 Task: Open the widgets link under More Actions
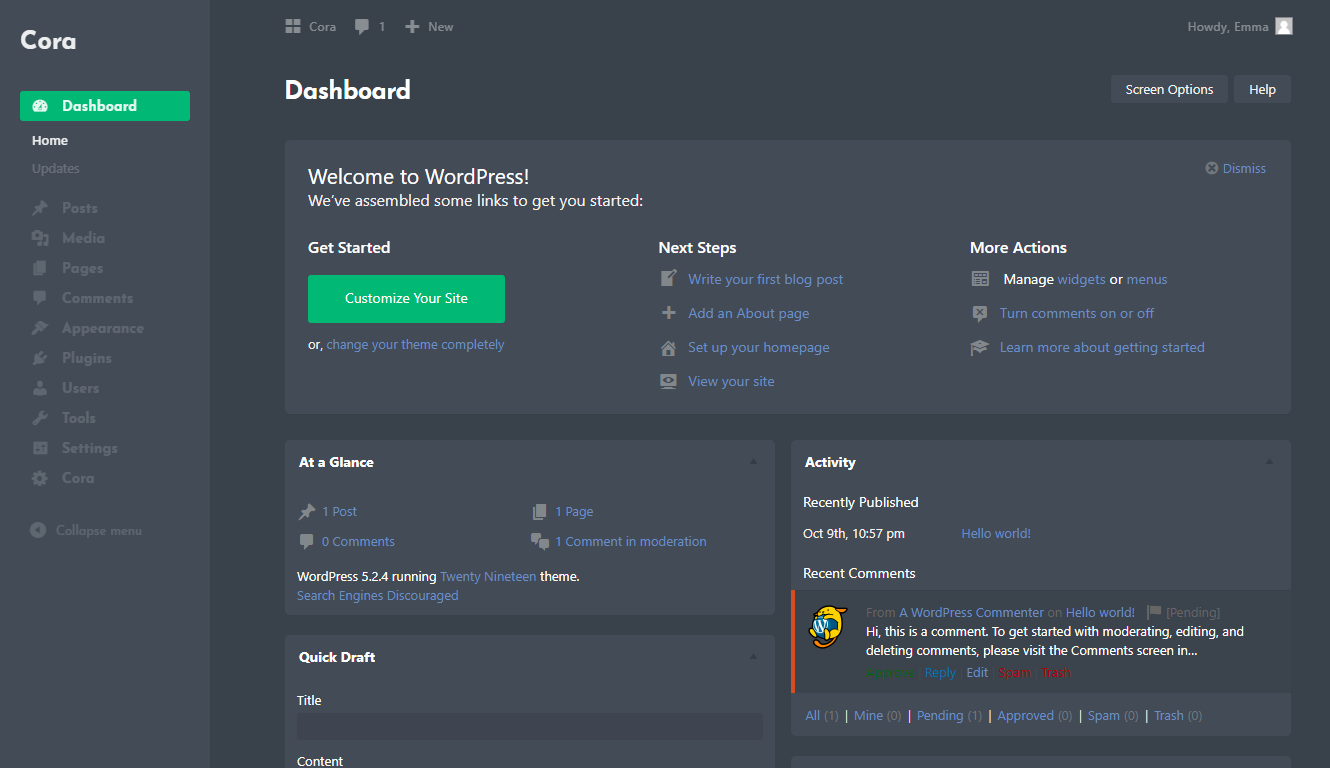(1081, 280)
